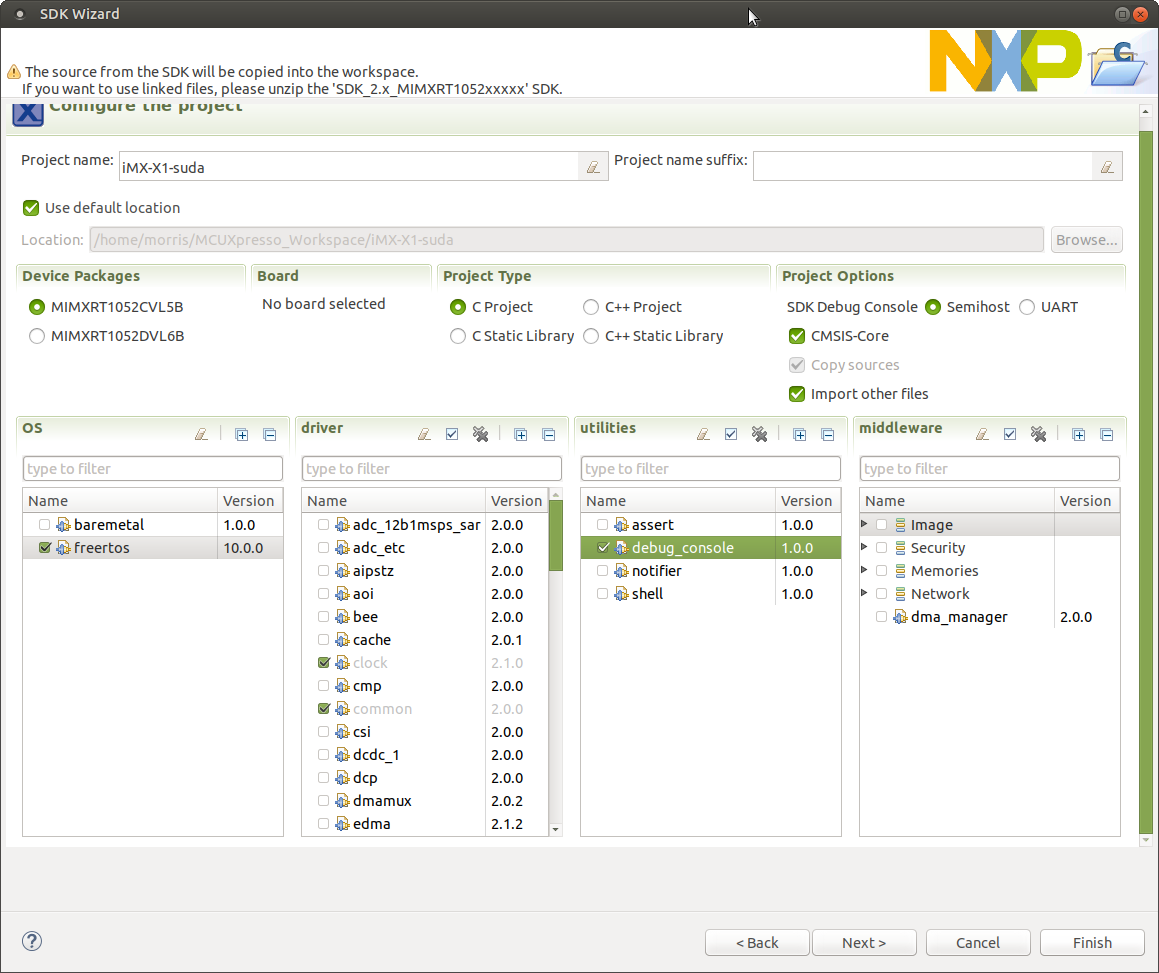Click the wizard page vertical scrollbar

[x=1146, y=481]
